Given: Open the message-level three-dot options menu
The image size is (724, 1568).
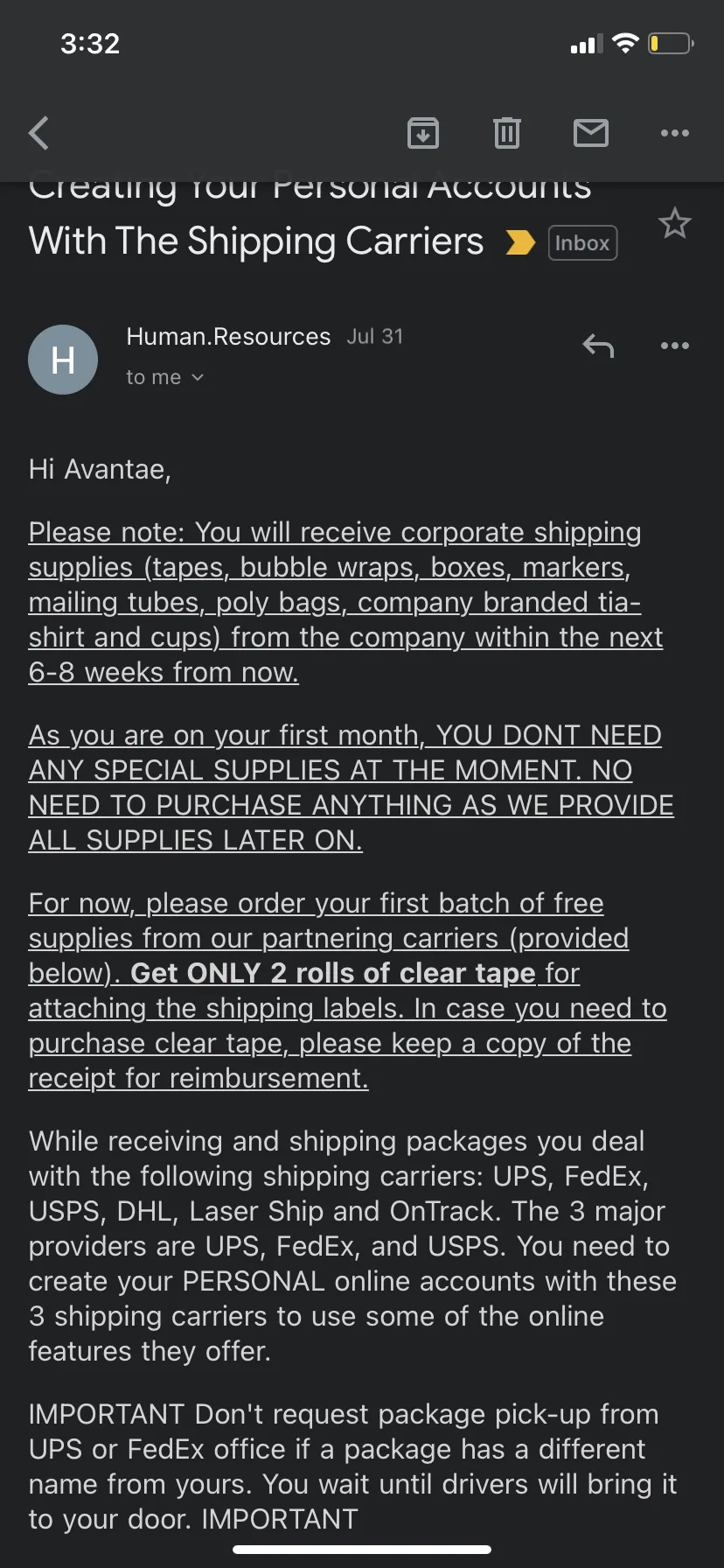Looking at the screenshot, I should [x=675, y=346].
